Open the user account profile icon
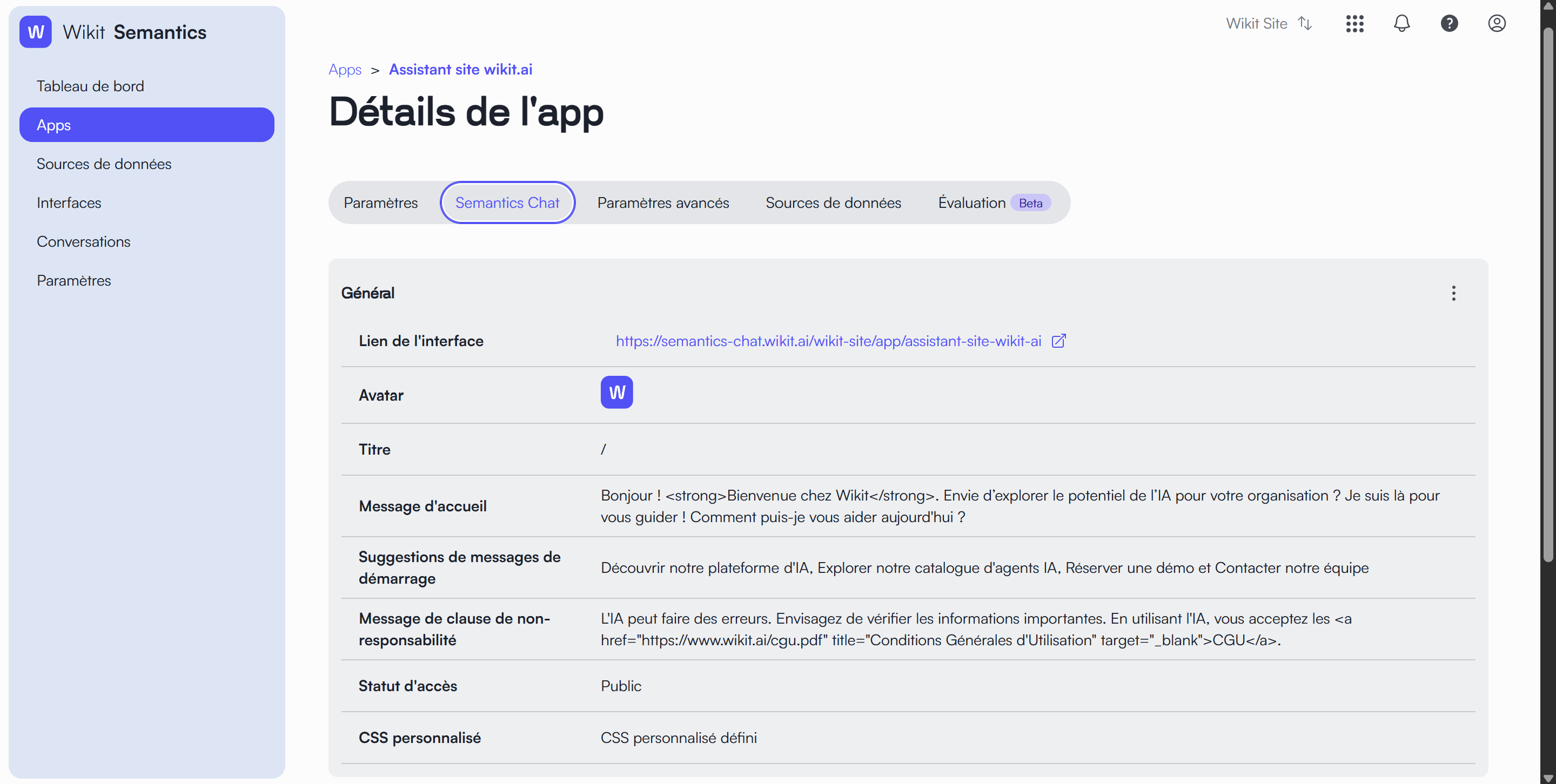The width and height of the screenshot is (1556, 784). 1497,24
